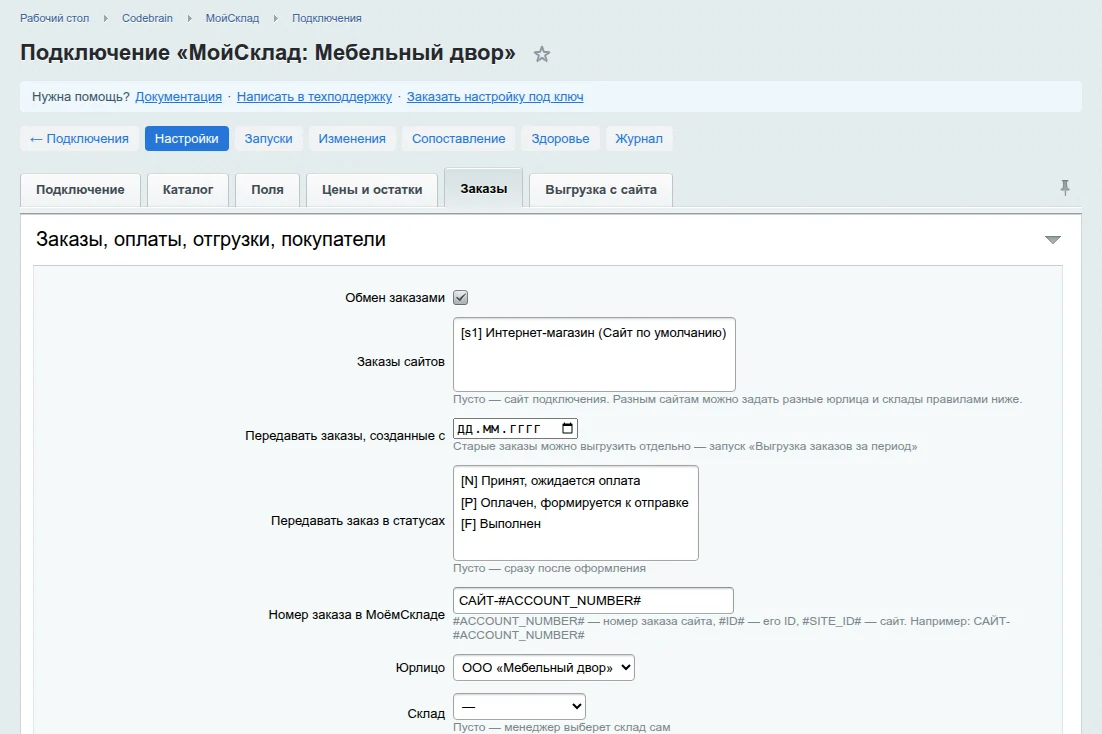Viewport: 1102px width, 734px height.
Task: Click Написать в техподдержку link
Action: (314, 97)
